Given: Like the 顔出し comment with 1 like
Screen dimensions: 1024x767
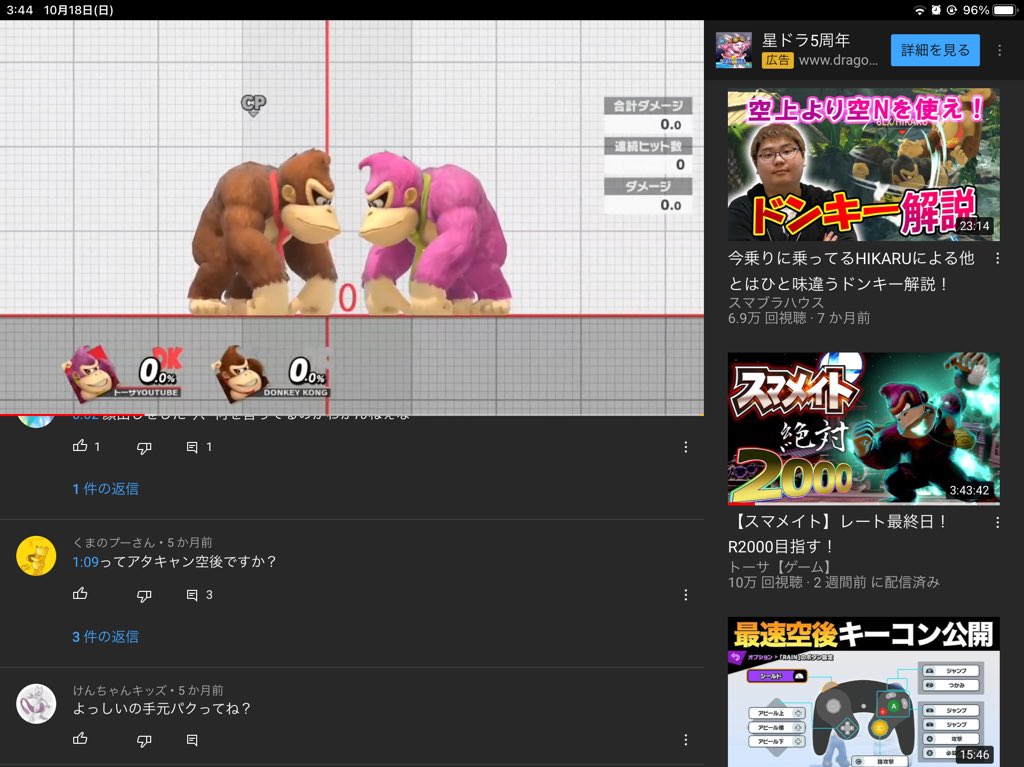Looking at the screenshot, I should (x=80, y=446).
